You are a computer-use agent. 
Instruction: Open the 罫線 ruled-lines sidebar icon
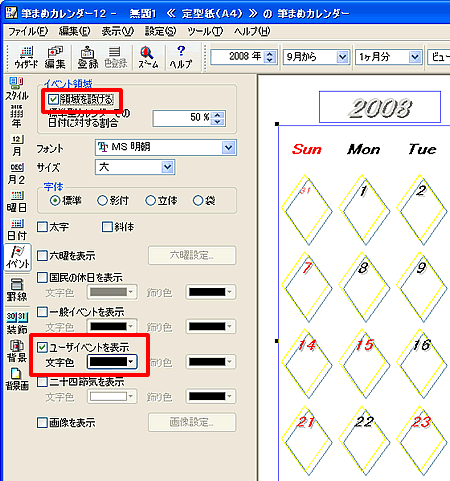(17, 290)
